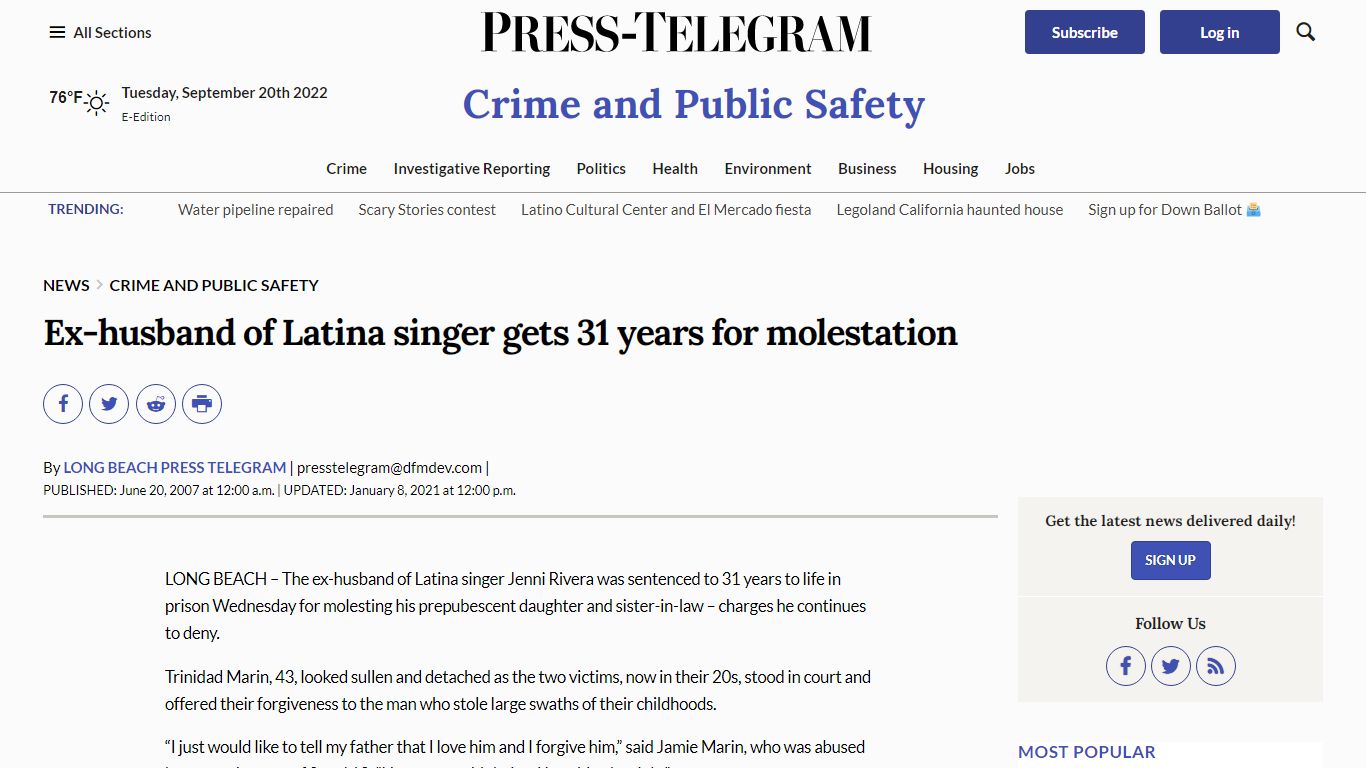Screen dimensions: 1366x768
Task: Follow Us on Twitter sidebar icon
Action: (1171, 666)
